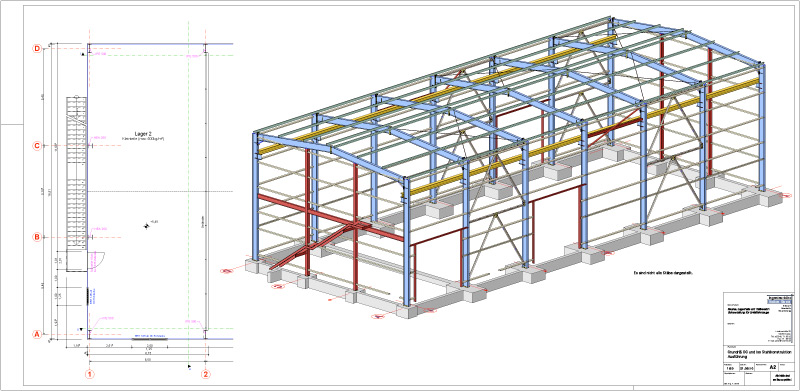Select grid axis marker B

pyautogui.click(x=37, y=237)
